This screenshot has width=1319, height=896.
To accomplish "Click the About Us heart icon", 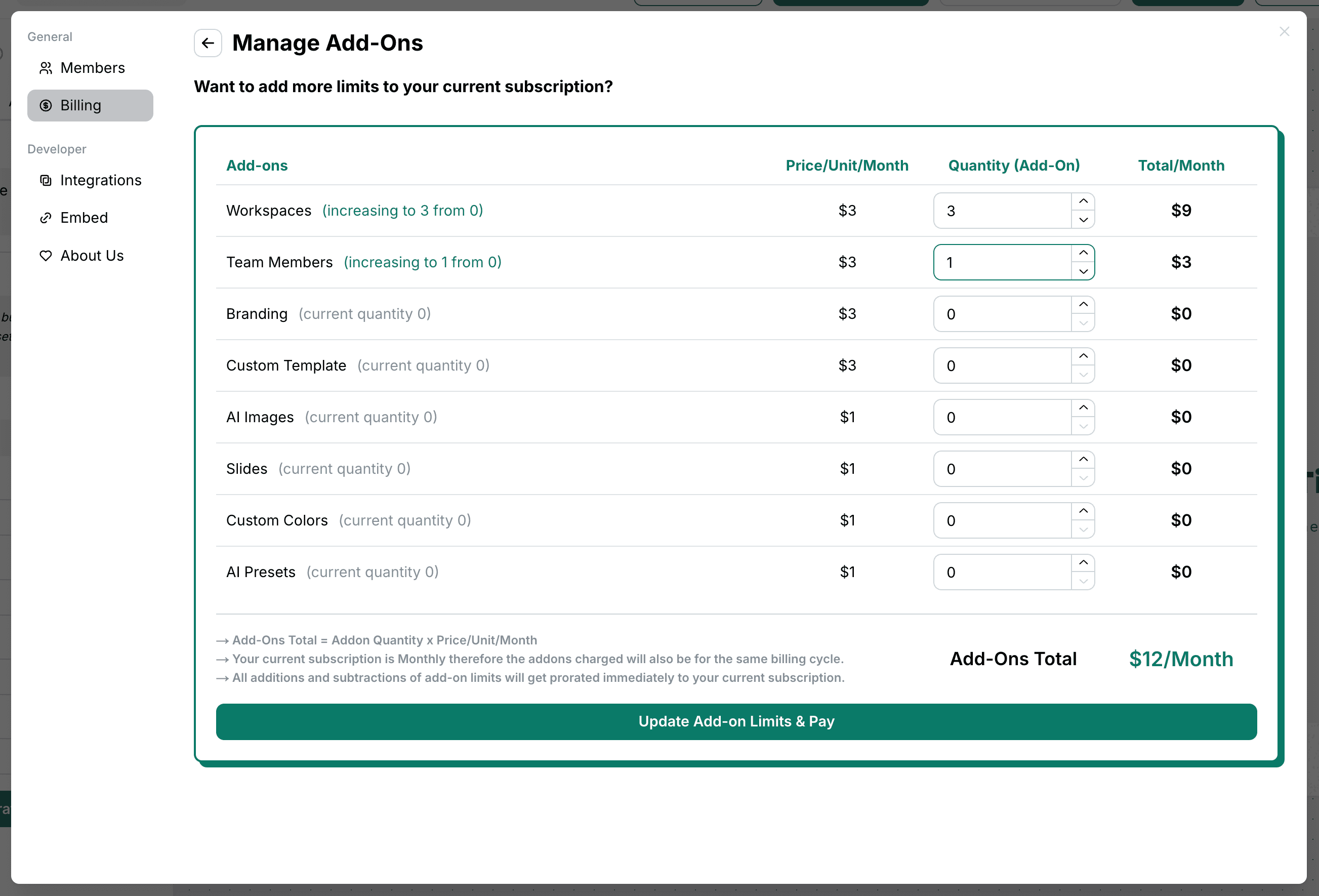I will click(x=46, y=256).
